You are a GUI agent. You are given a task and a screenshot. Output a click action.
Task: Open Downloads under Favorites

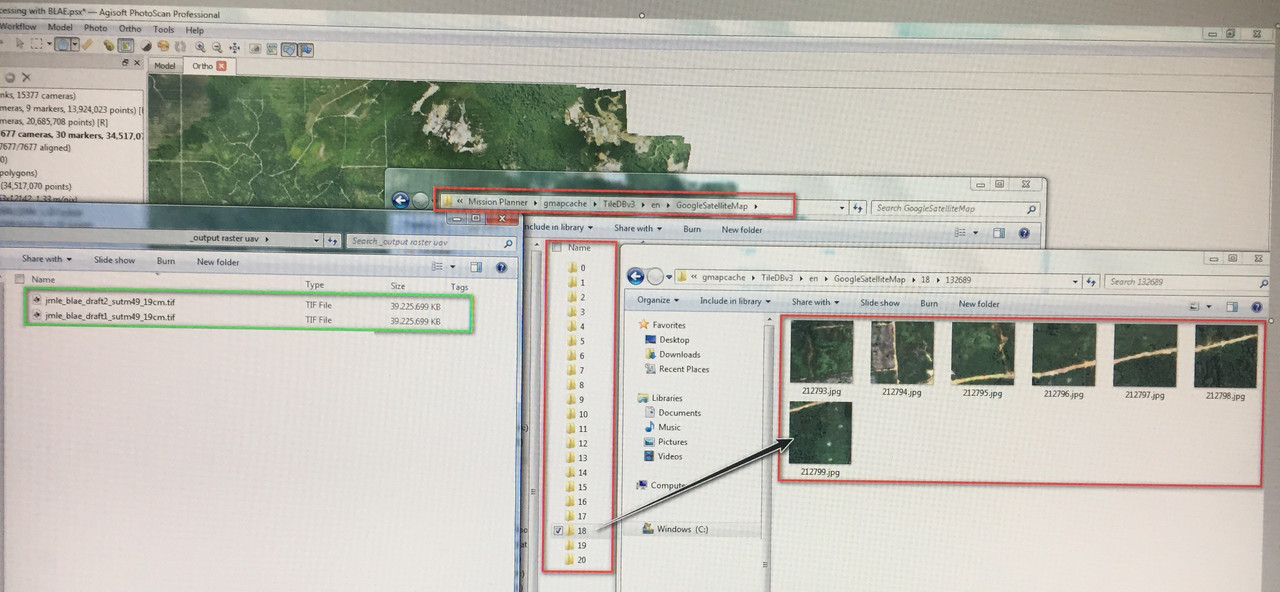670,355
